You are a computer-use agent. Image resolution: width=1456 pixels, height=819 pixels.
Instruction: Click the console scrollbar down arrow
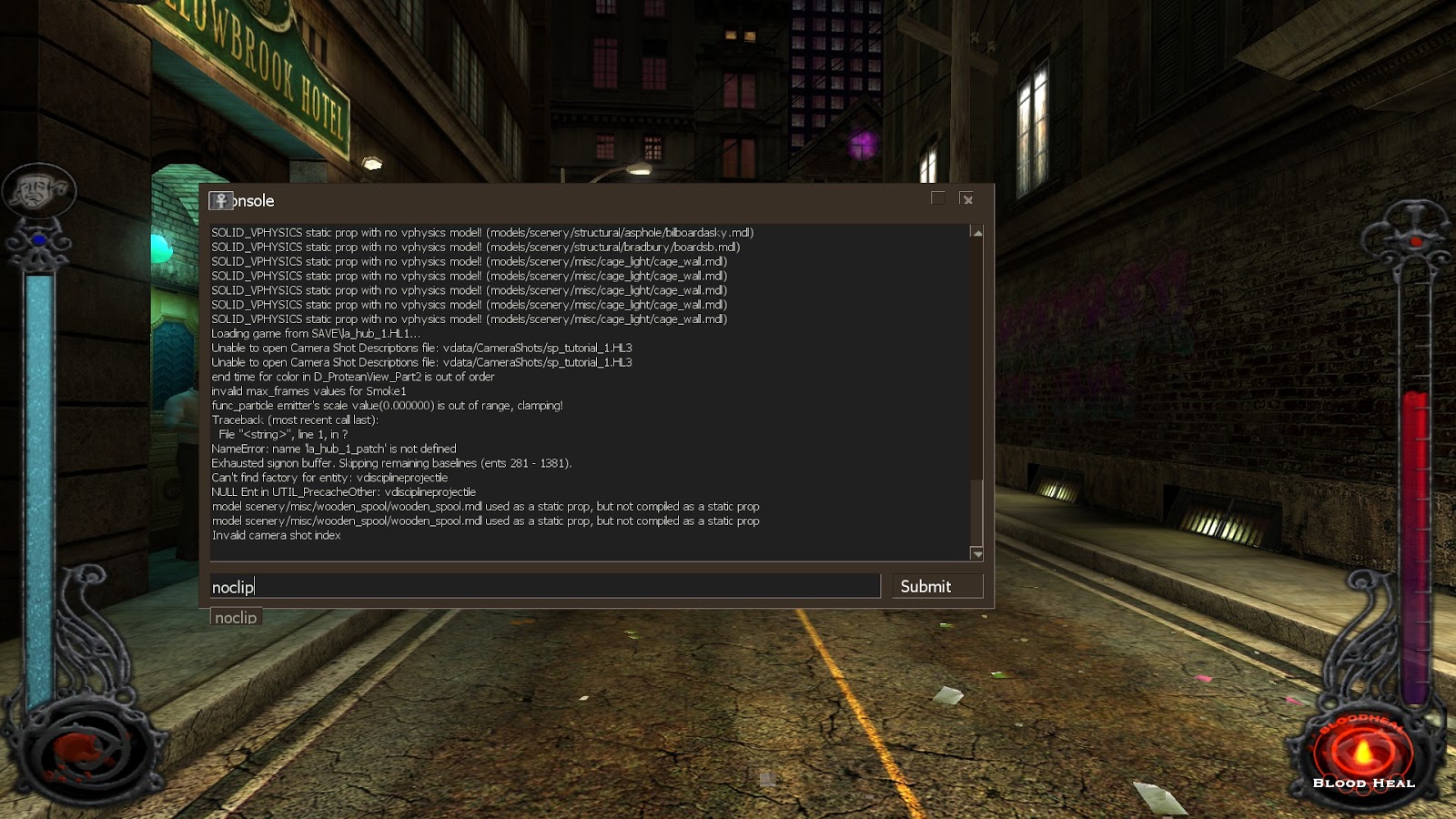point(977,553)
